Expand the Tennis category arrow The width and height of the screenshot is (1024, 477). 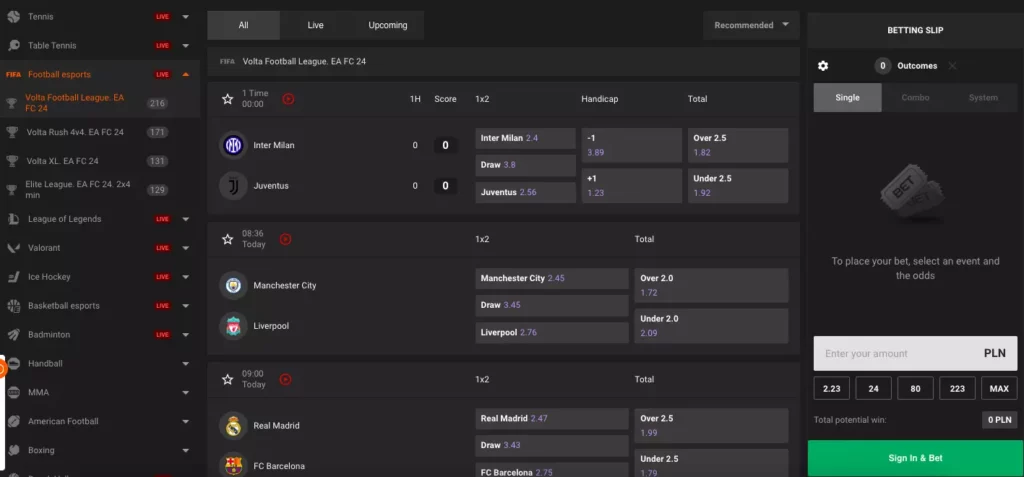(185, 16)
